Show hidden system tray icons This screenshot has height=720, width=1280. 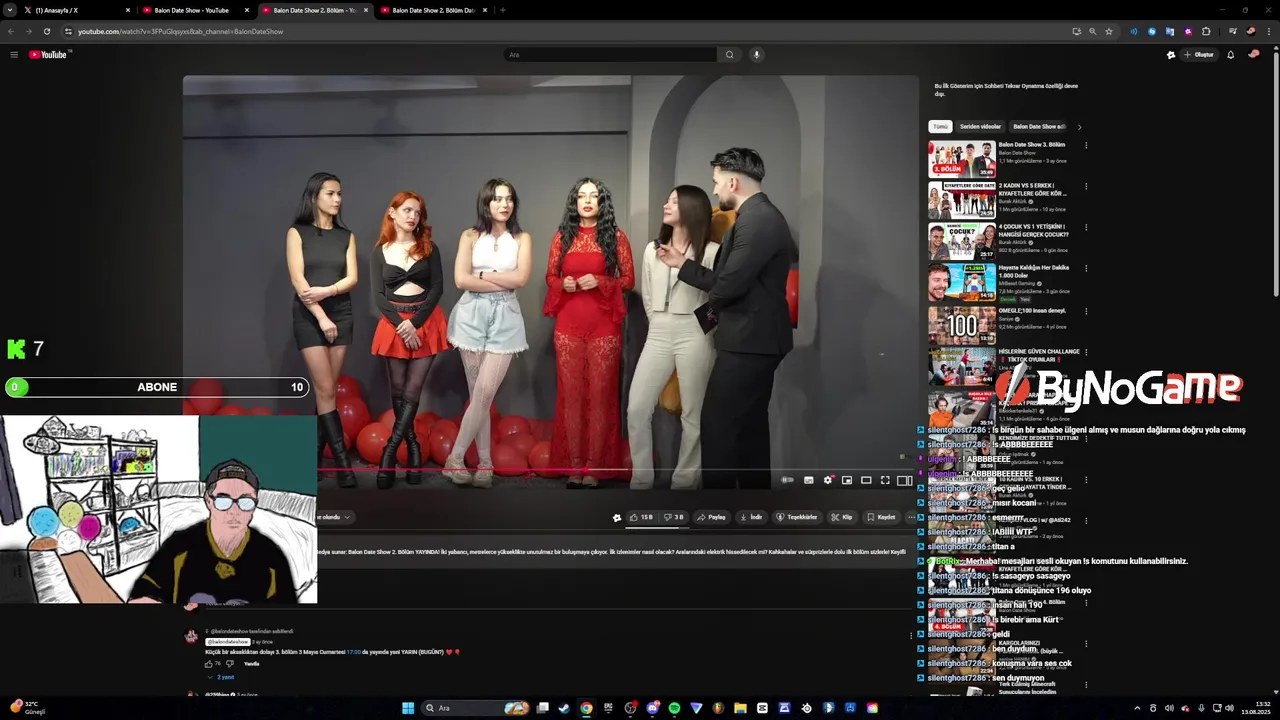coord(1137,708)
